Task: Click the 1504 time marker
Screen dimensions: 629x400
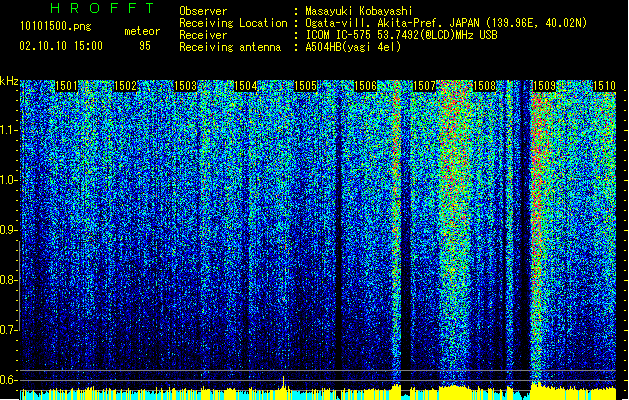Action: click(x=246, y=86)
